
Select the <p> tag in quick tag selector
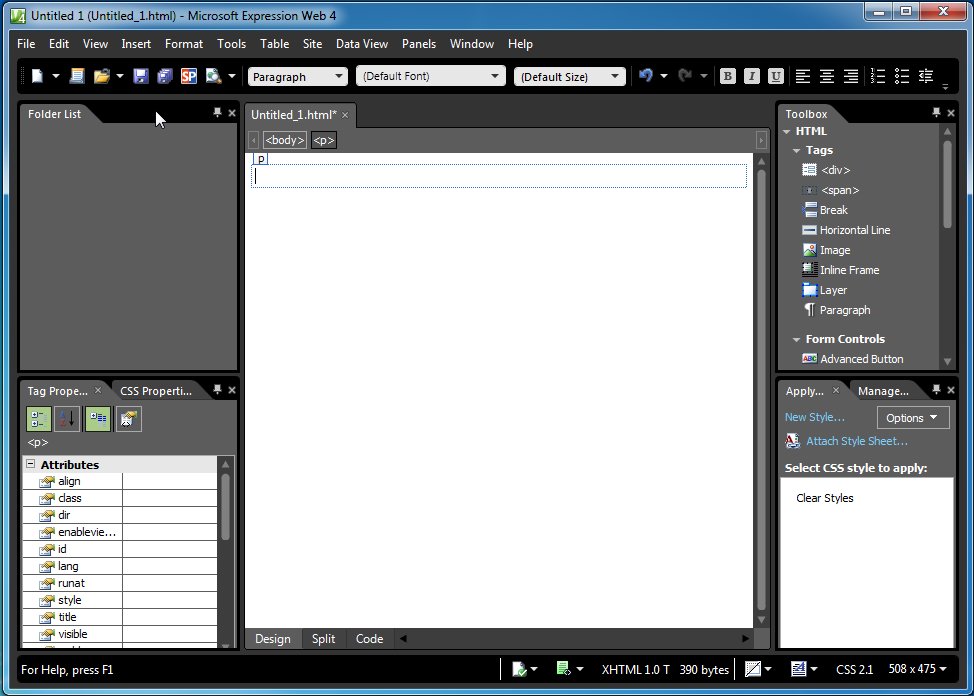(324, 140)
